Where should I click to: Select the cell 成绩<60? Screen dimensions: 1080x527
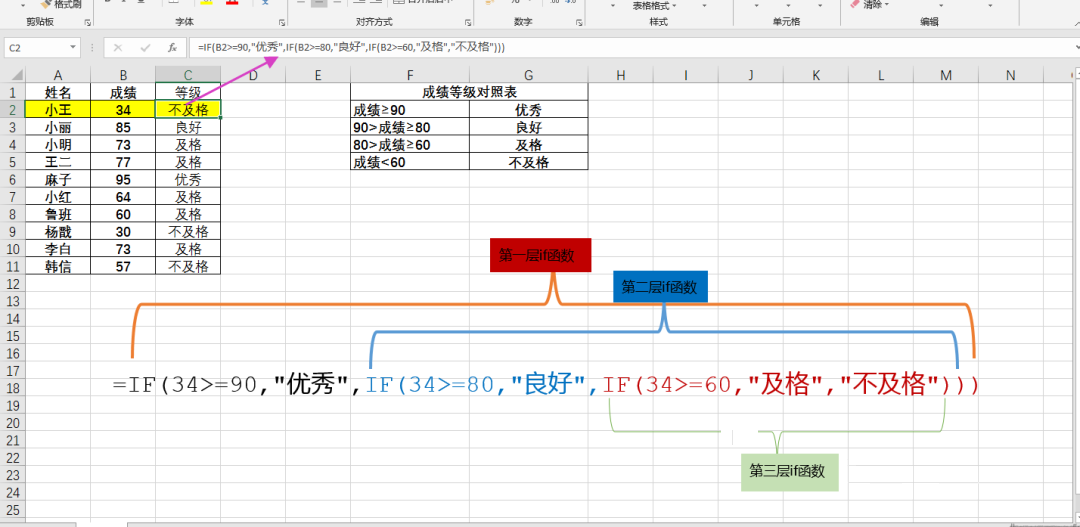pyautogui.click(x=410, y=161)
